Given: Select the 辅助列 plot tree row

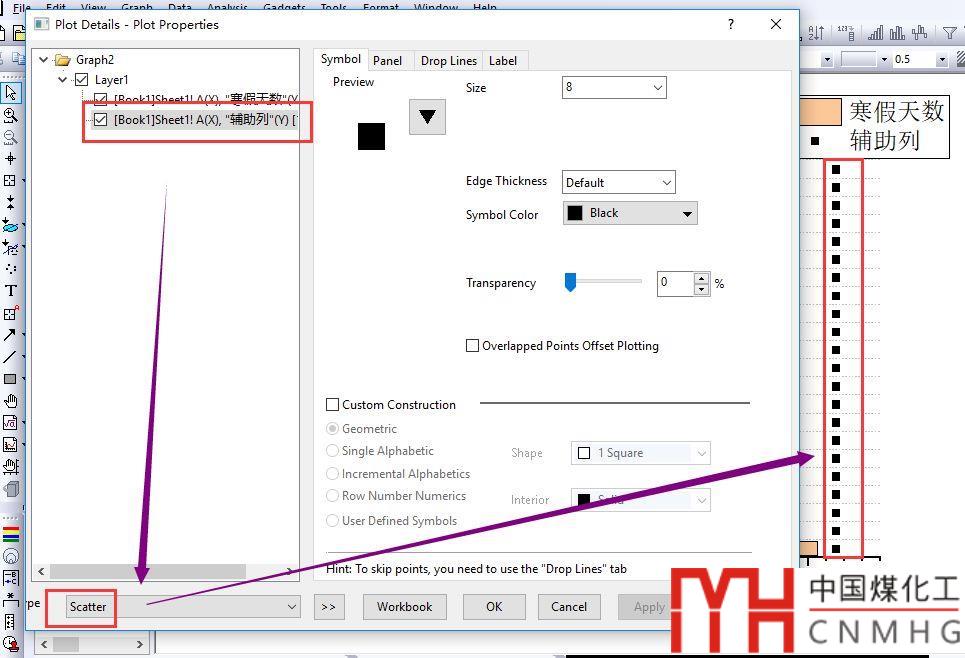Looking at the screenshot, I should pyautogui.click(x=196, y=119).
